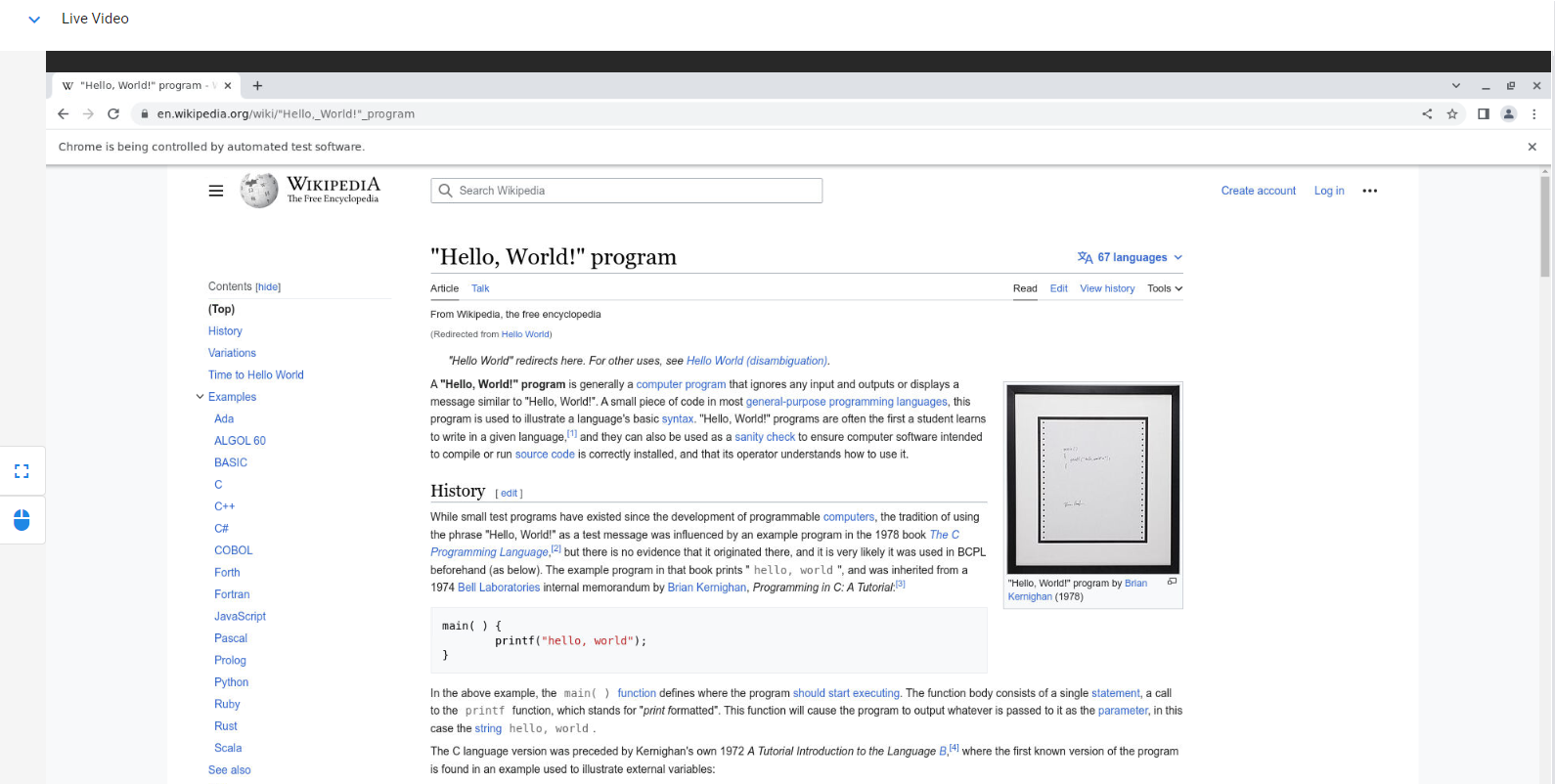Jump to the Ada example
The height and width of the screenshot is (784, 1555).
pyautogui.click(x=224, y=418)
